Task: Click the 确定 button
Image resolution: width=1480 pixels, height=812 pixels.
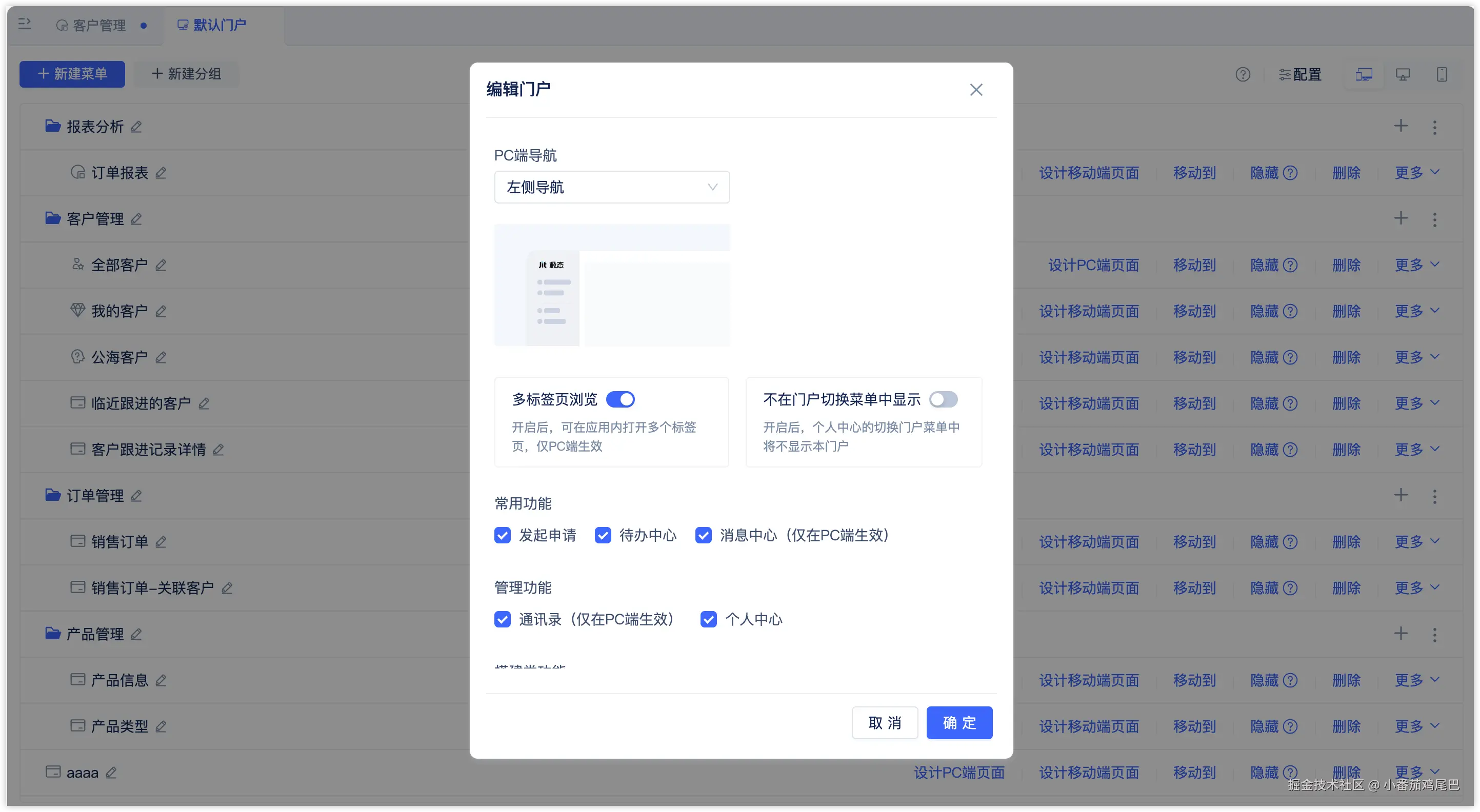Action: [x=959, y=722]
